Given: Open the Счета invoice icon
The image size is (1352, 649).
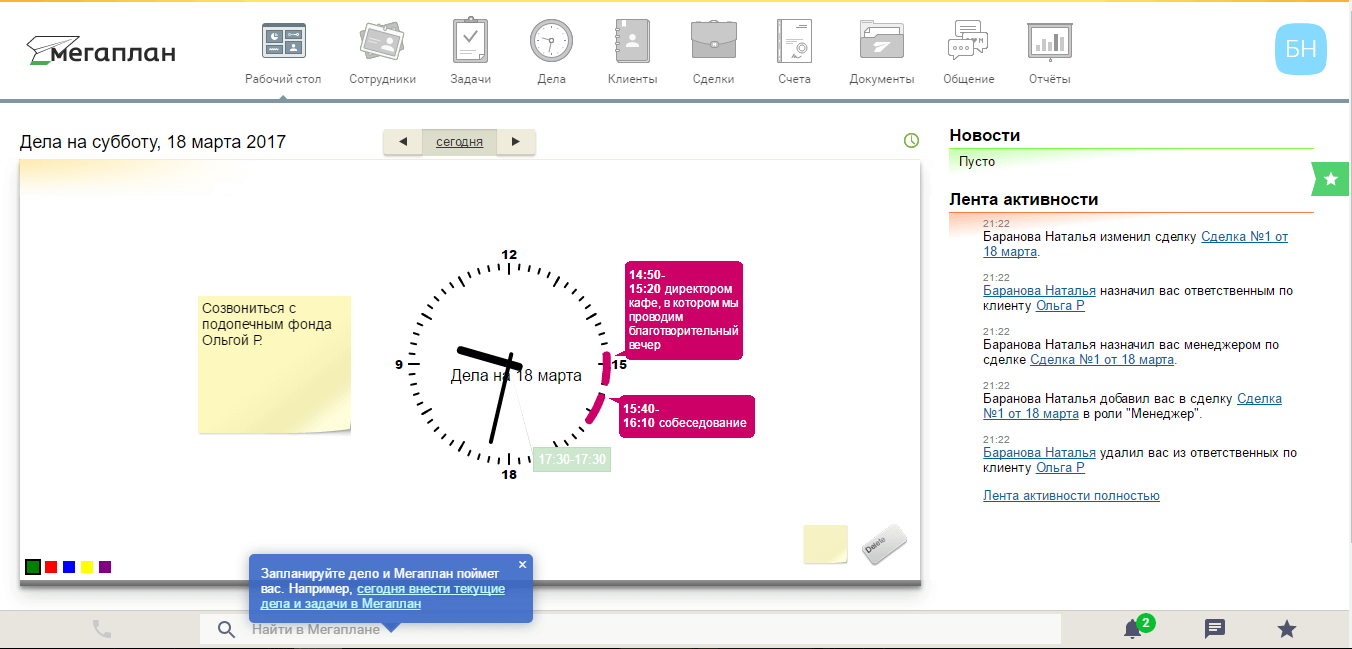Looking at the screenshot, I should (x=794, y=42).
